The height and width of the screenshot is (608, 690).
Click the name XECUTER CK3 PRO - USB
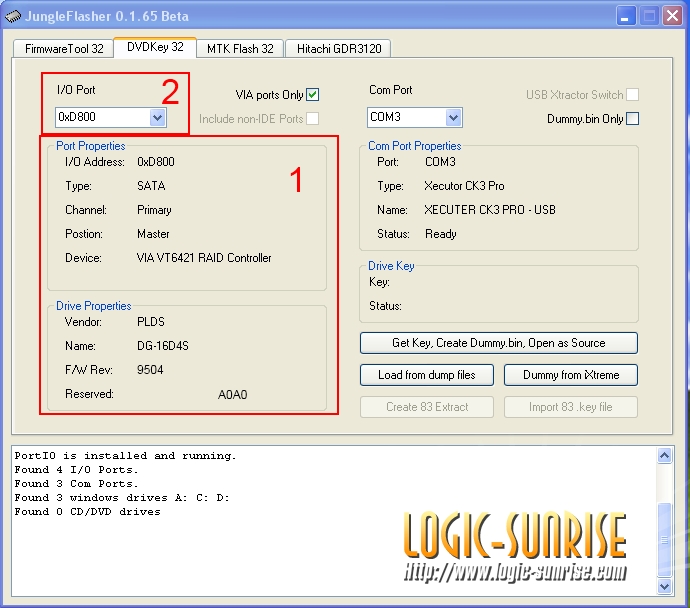(490, 210)
